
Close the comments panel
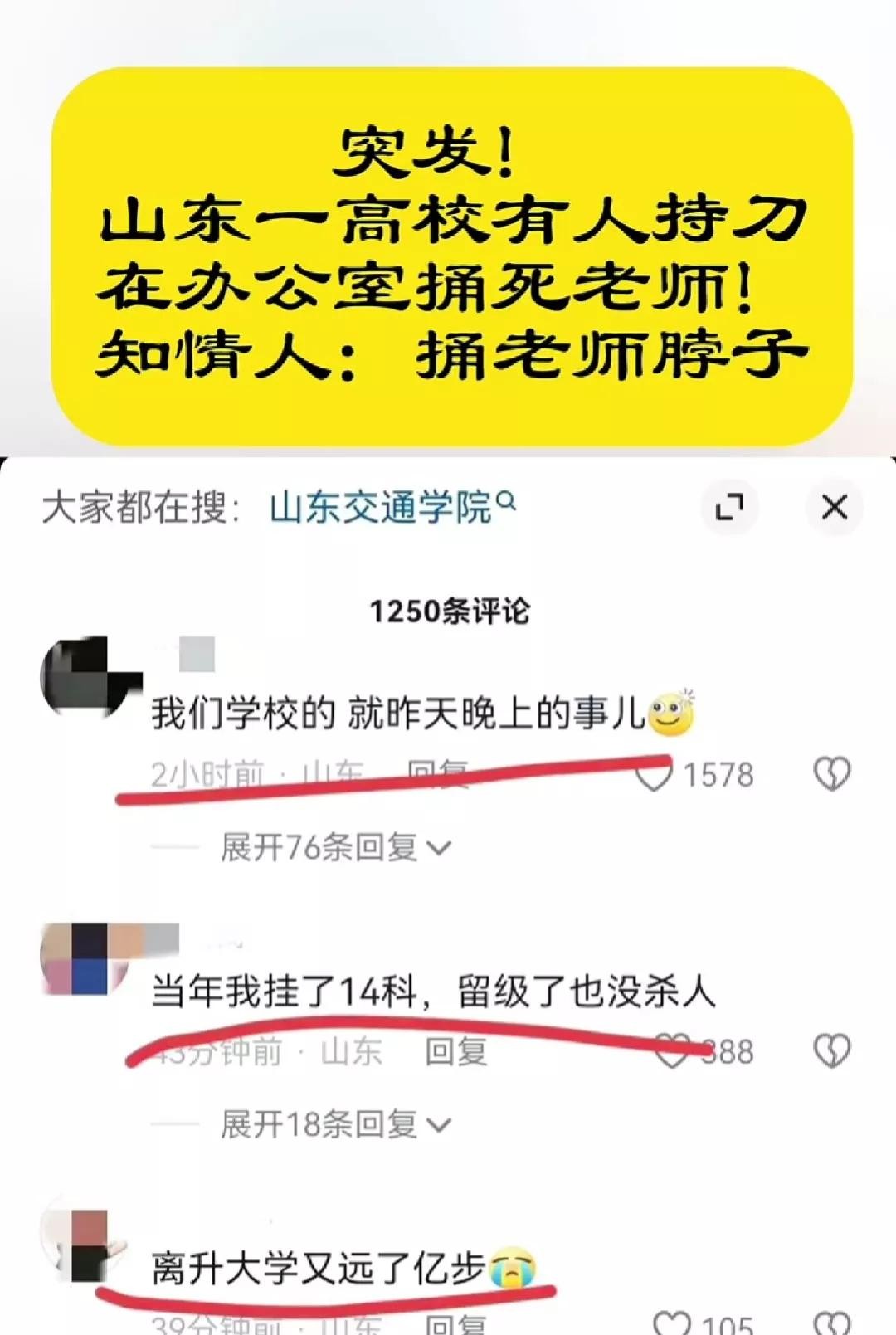[834, 507]
